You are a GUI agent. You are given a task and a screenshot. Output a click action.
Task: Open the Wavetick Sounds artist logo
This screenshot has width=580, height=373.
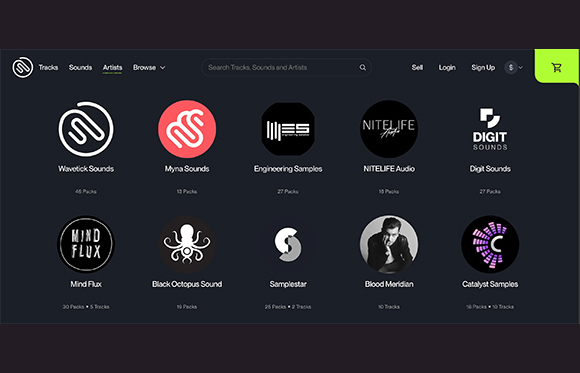pyautogui.click(x=86, y=129)
